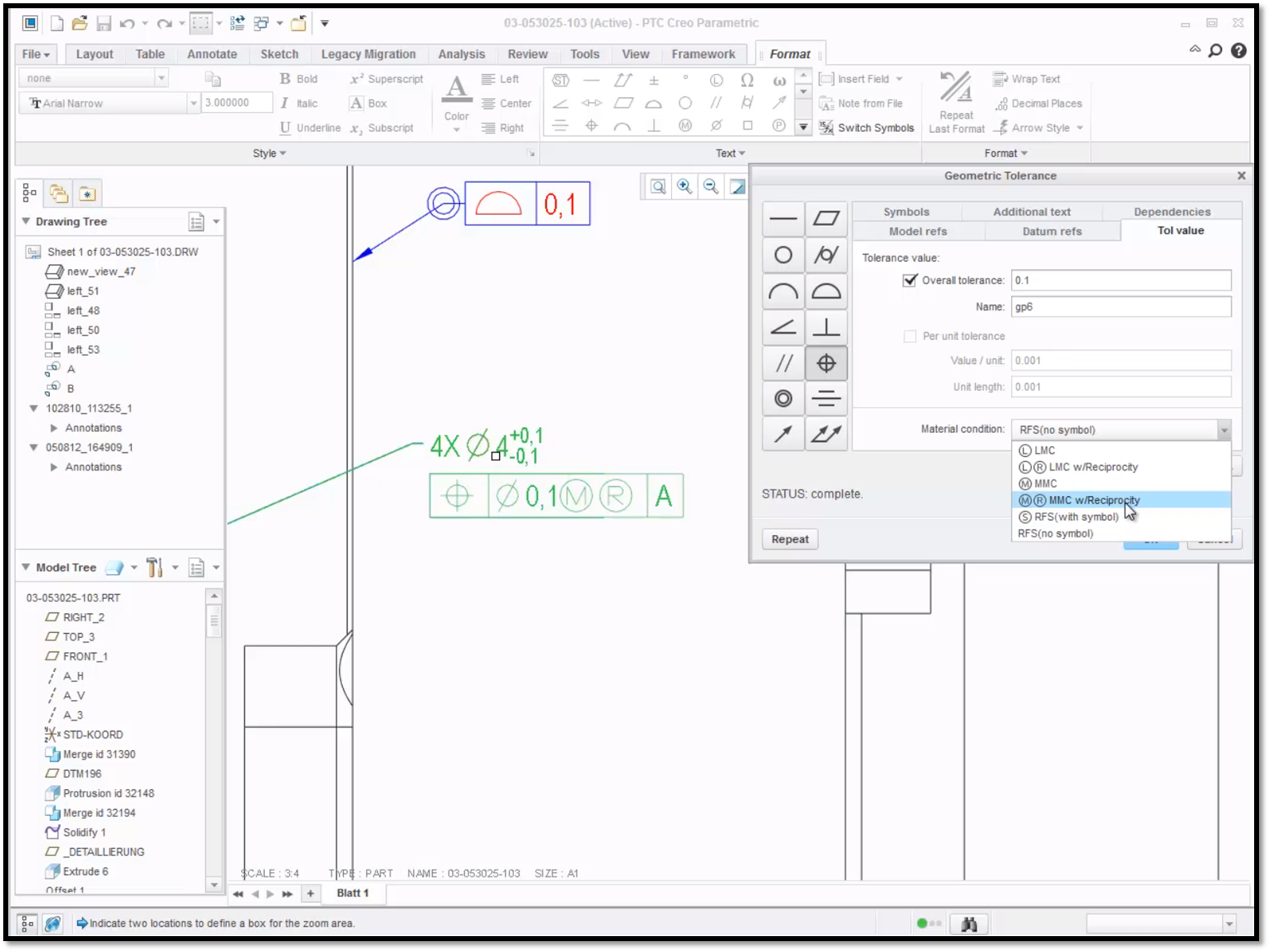
Task: Open the Annotate ribbon tab
Action: 212,54
